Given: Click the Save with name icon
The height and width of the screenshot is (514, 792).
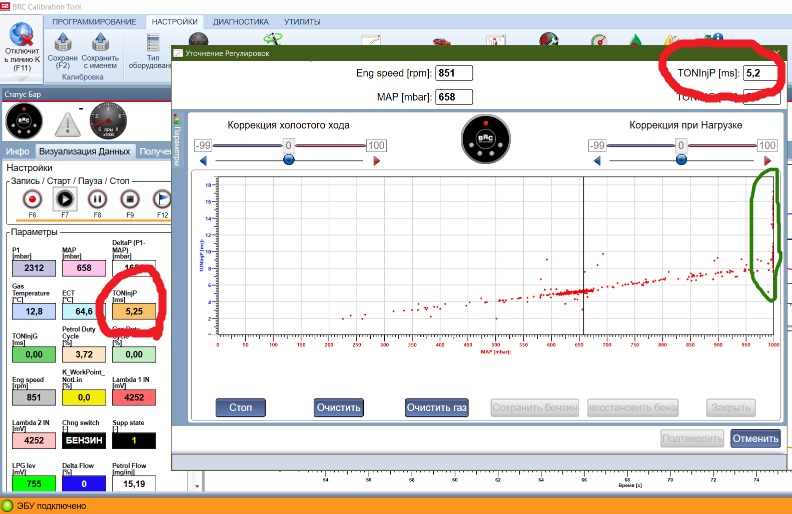Looking at the screenshot, I should click(x=100, y=43).
